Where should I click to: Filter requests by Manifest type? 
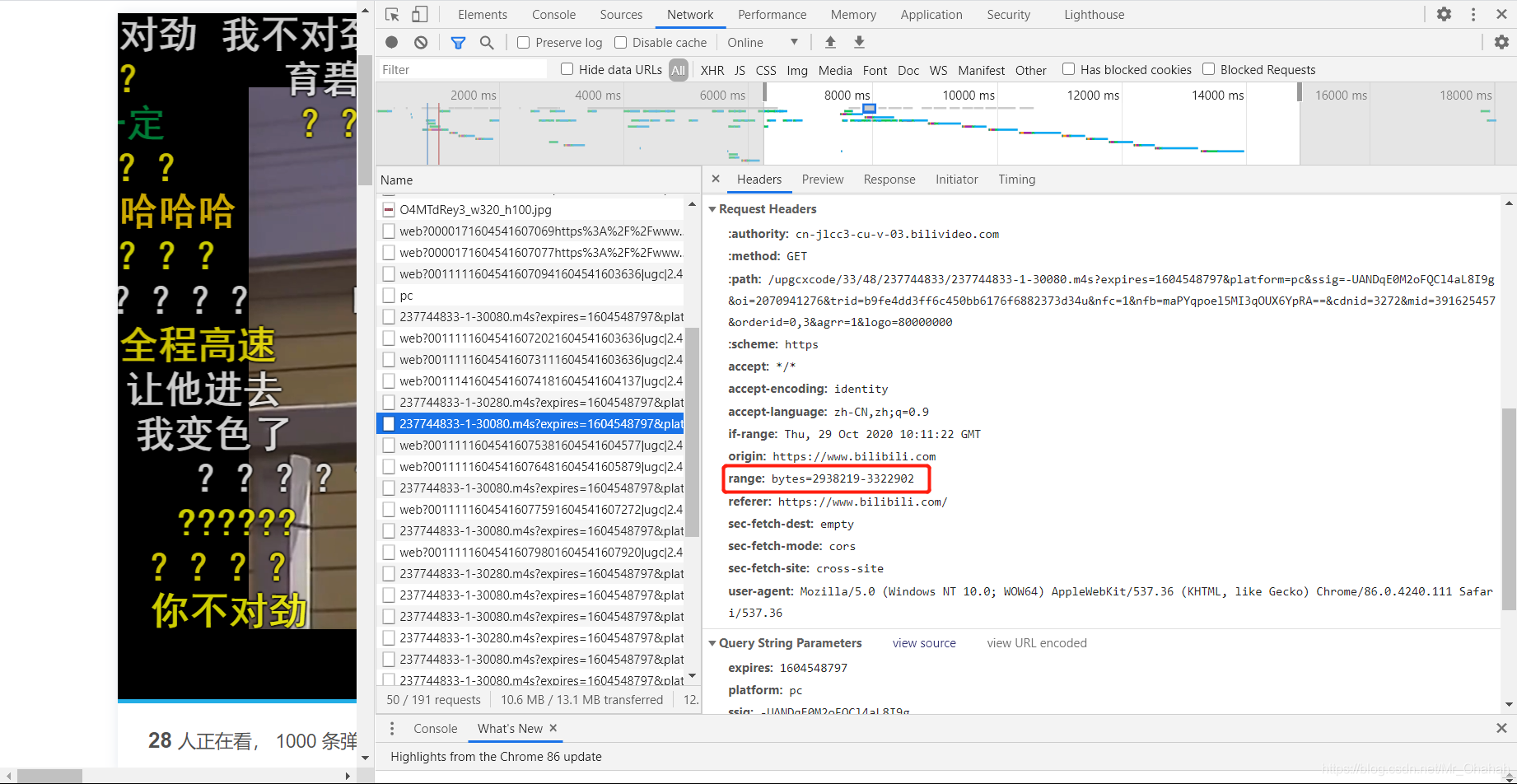coord(981,70)
